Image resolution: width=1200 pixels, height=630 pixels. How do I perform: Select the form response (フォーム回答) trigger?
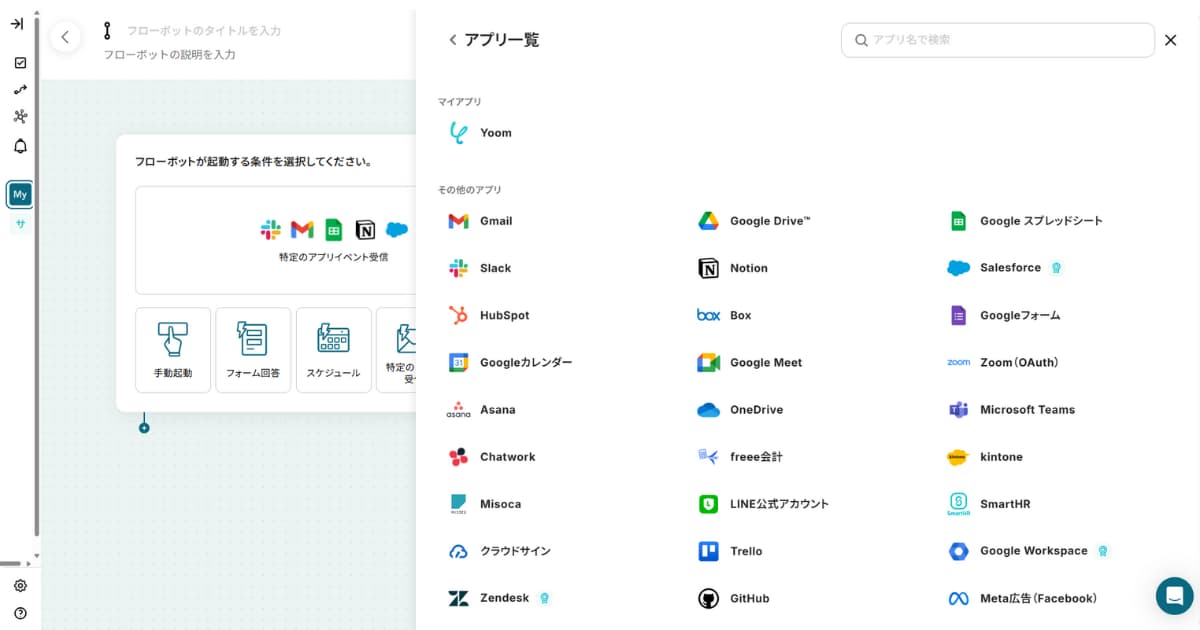point(253,350)
